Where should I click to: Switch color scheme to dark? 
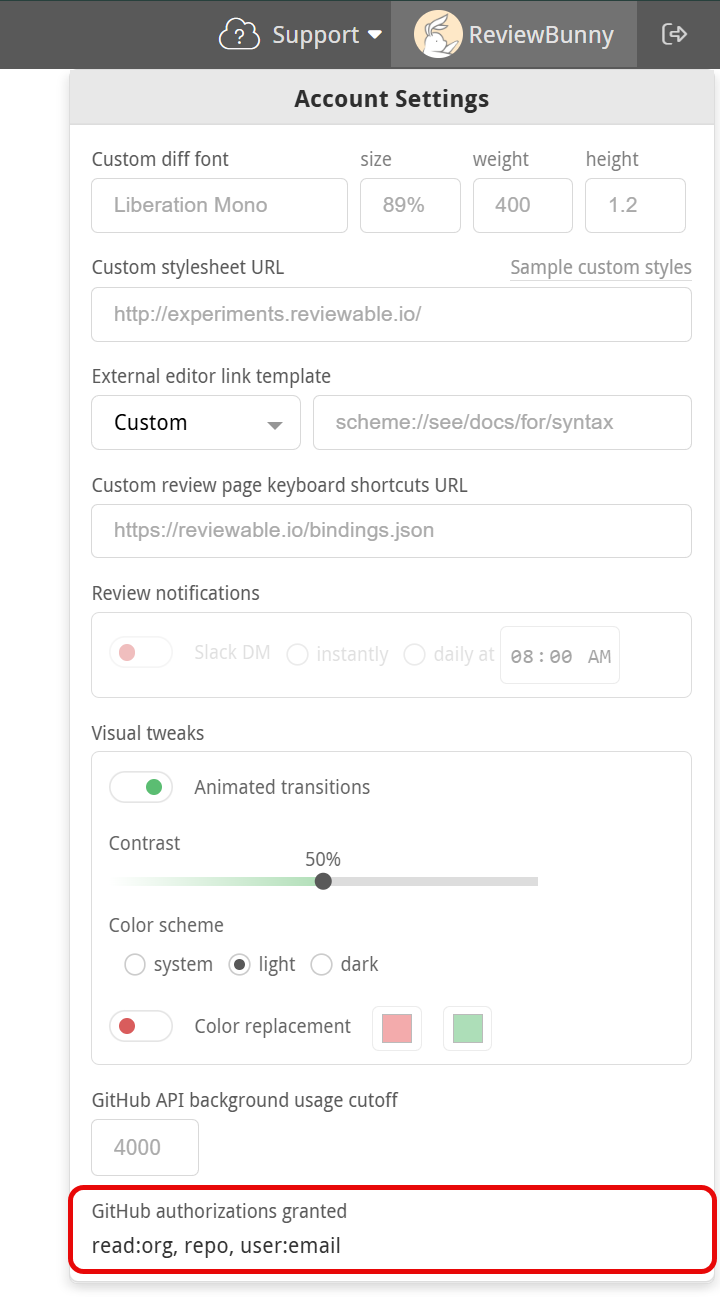[321, 964]
